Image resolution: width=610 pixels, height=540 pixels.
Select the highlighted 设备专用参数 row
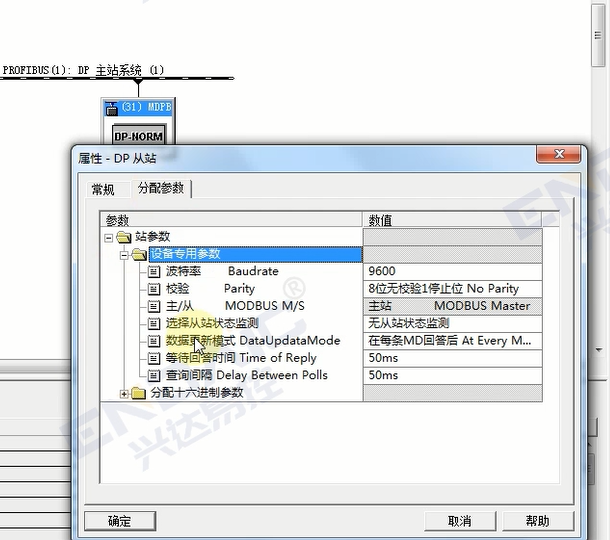click(255, 254)
